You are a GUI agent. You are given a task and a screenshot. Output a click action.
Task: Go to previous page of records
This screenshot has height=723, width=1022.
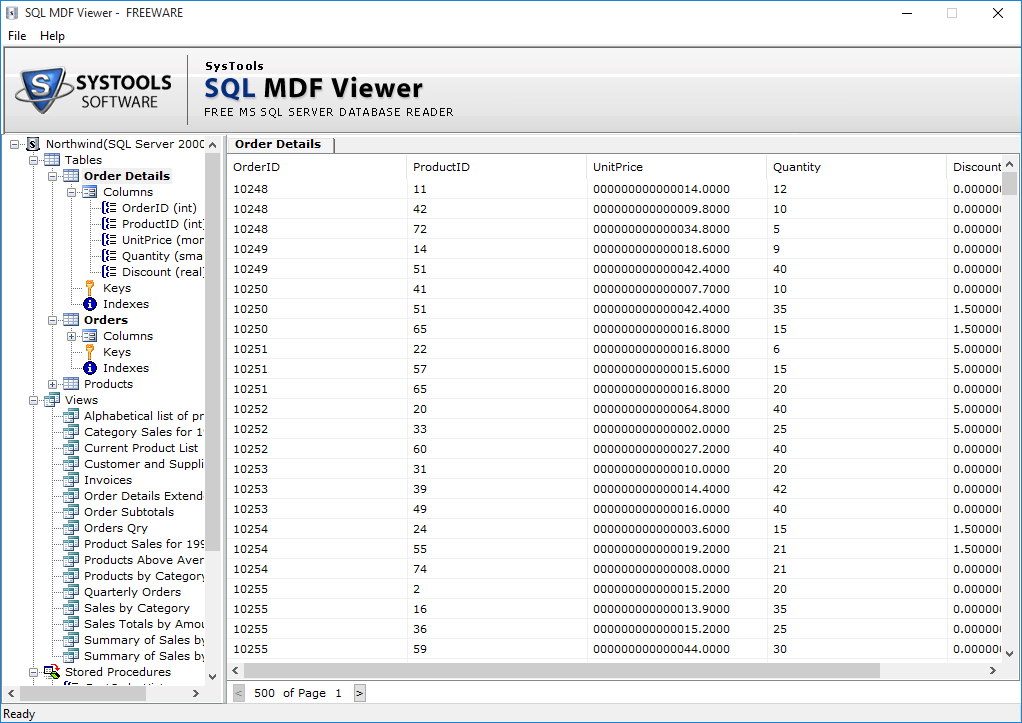pyautogui.click(x=239, y=693)
